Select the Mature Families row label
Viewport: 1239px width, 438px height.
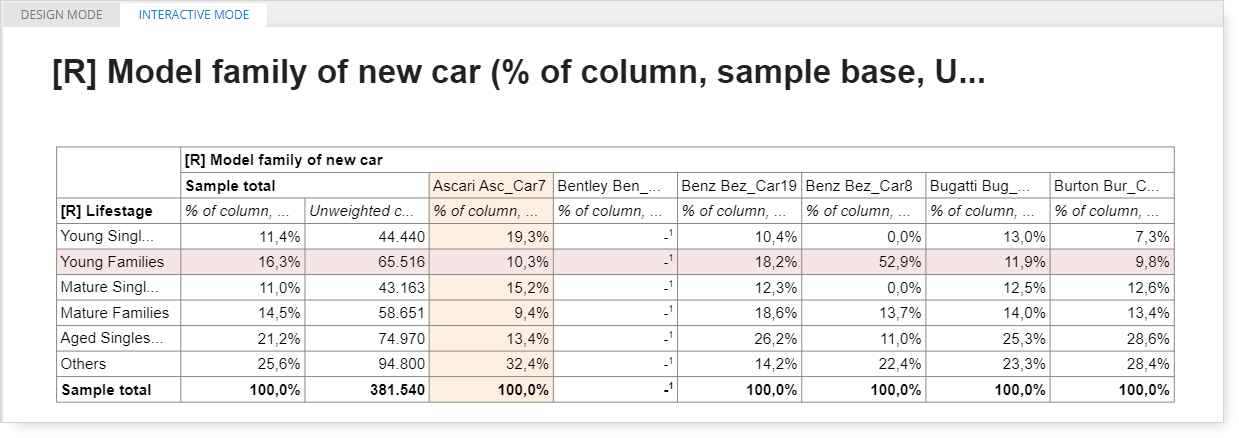pyautogui.click(x=119, y=313)
